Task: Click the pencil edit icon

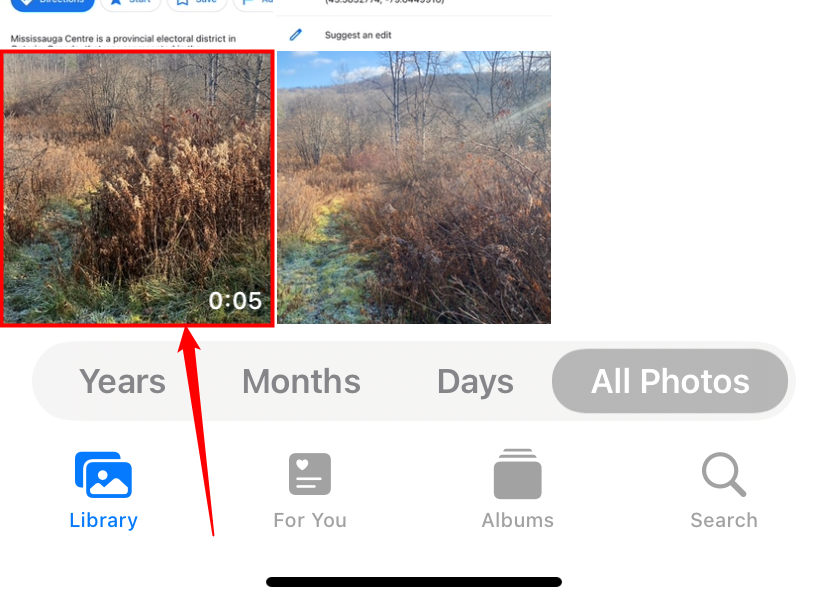Action: click(x=296, y=35)
